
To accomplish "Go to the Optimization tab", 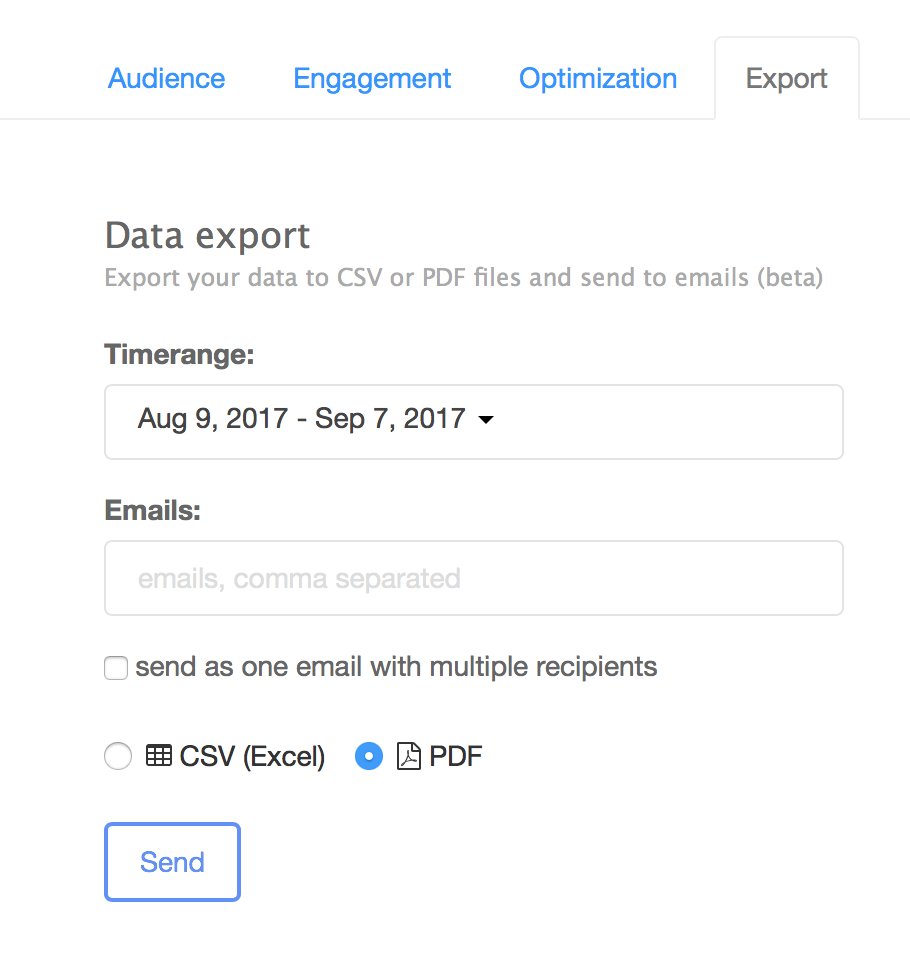I will pyautogui.click(x=598, y=79).
